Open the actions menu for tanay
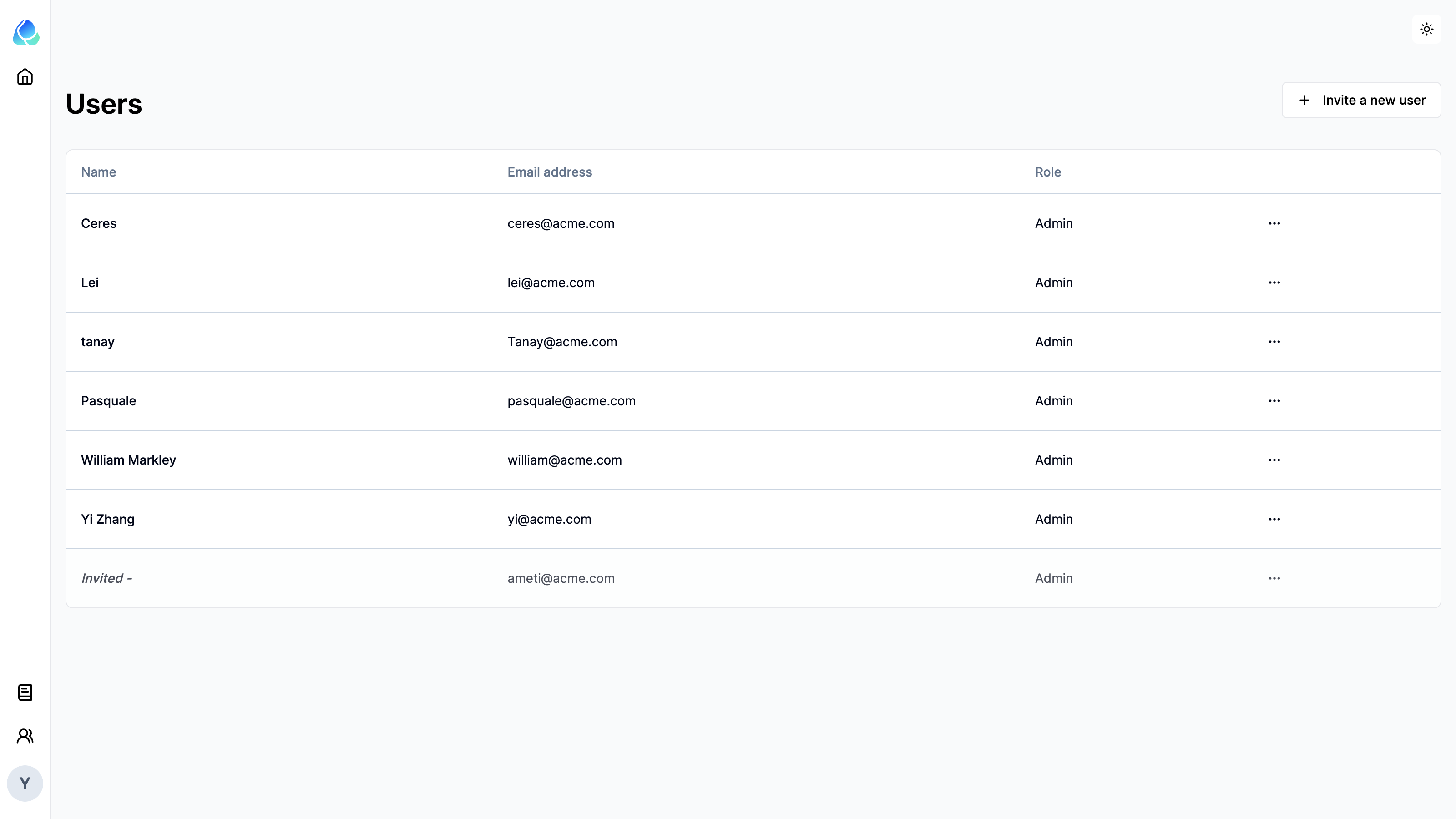Viewport: 1456px width, 819px height. [x=1274, y=341]
